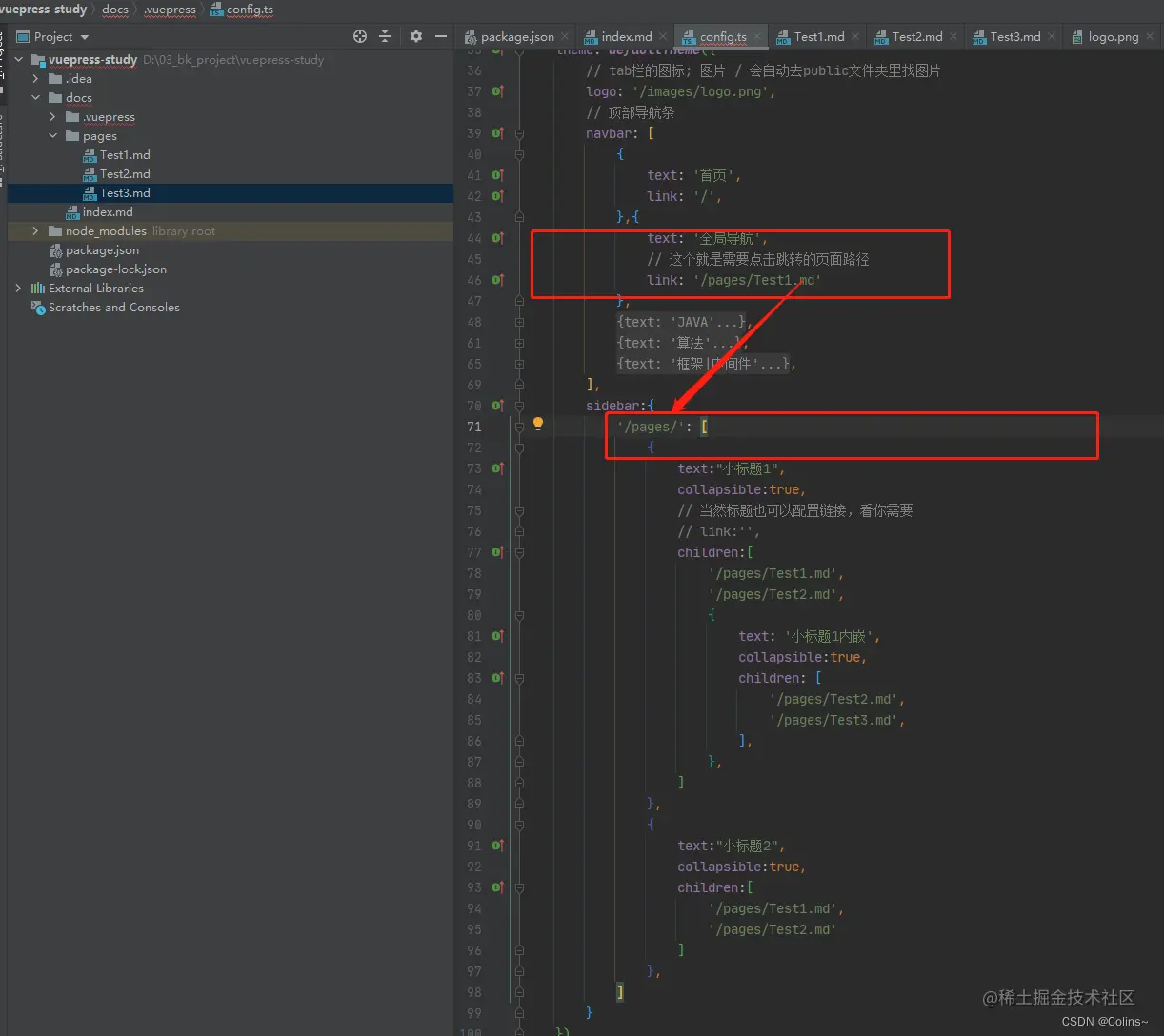The width and height of the screenshot is (1164, 1036).
Task: Click the External Libraries icon
Action: point(38,288)
